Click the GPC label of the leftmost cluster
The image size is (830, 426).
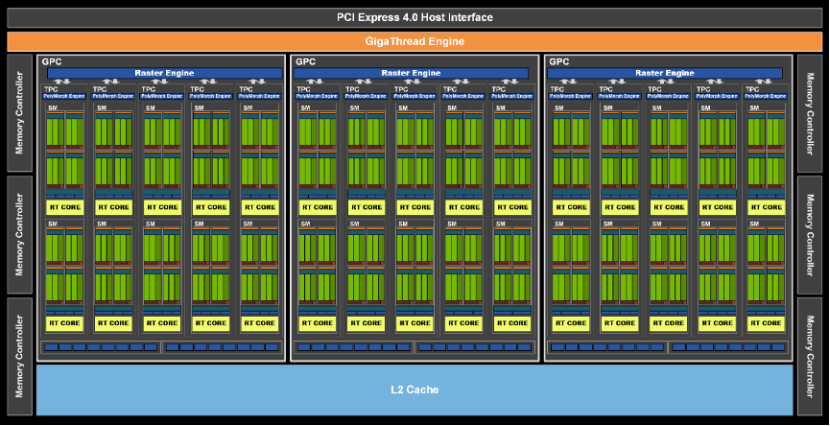(x=51, y=61)
